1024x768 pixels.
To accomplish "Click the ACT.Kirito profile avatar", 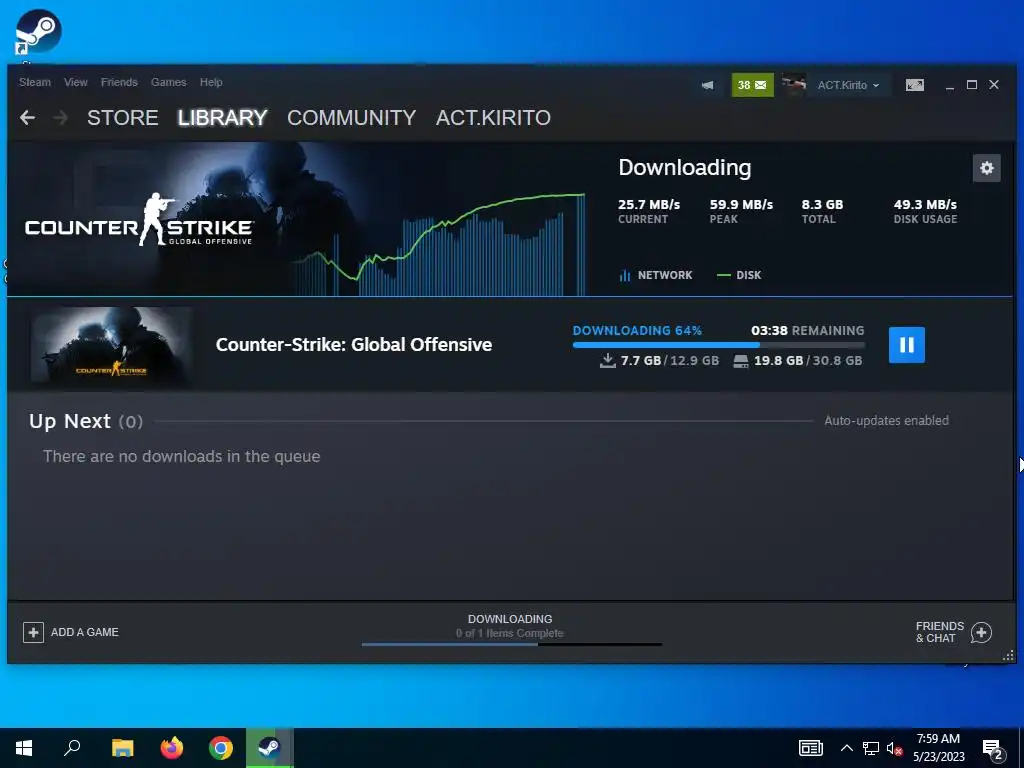I will 793,85.
